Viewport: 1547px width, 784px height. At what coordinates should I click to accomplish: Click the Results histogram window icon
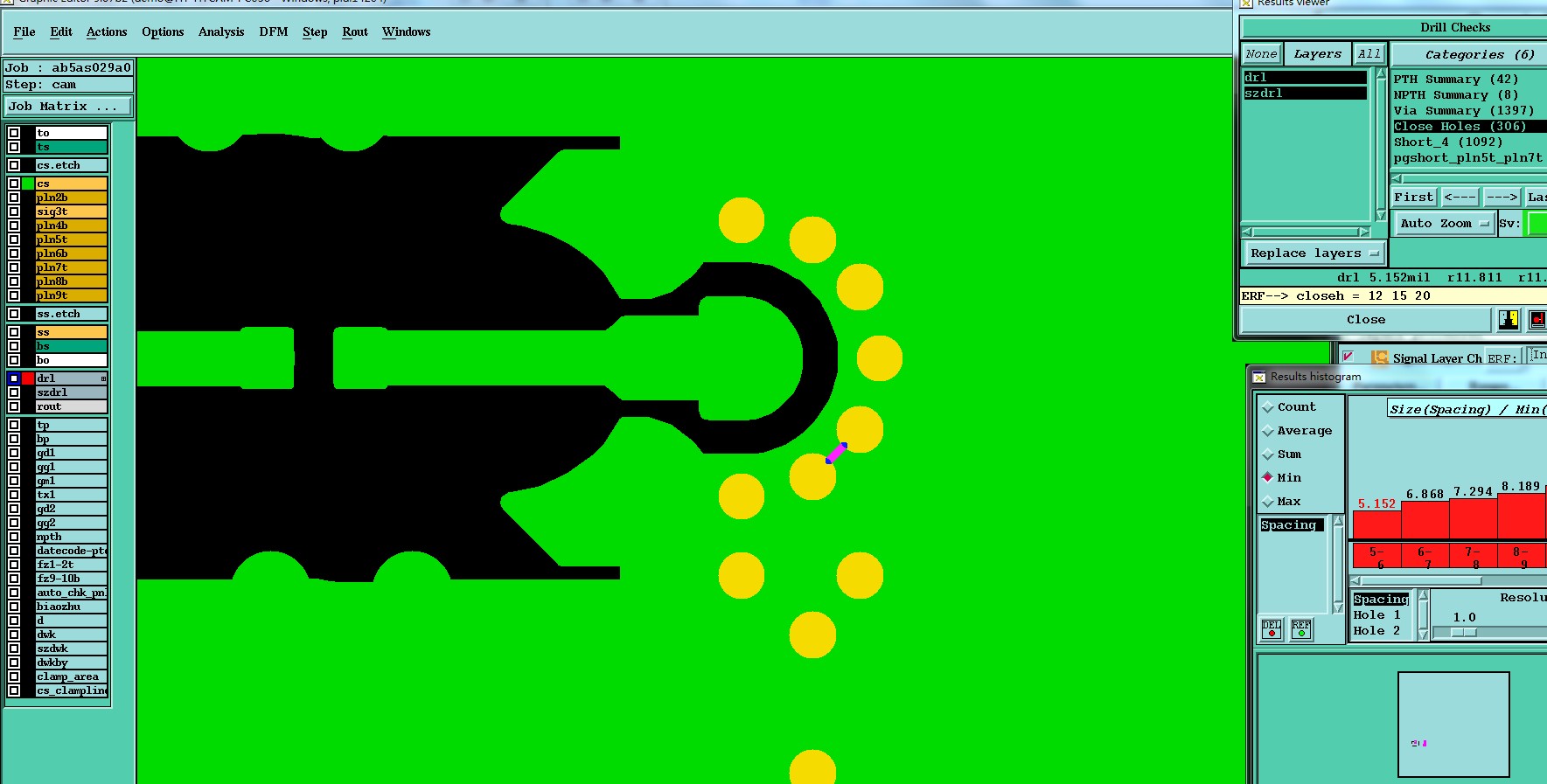[1259, 377]
